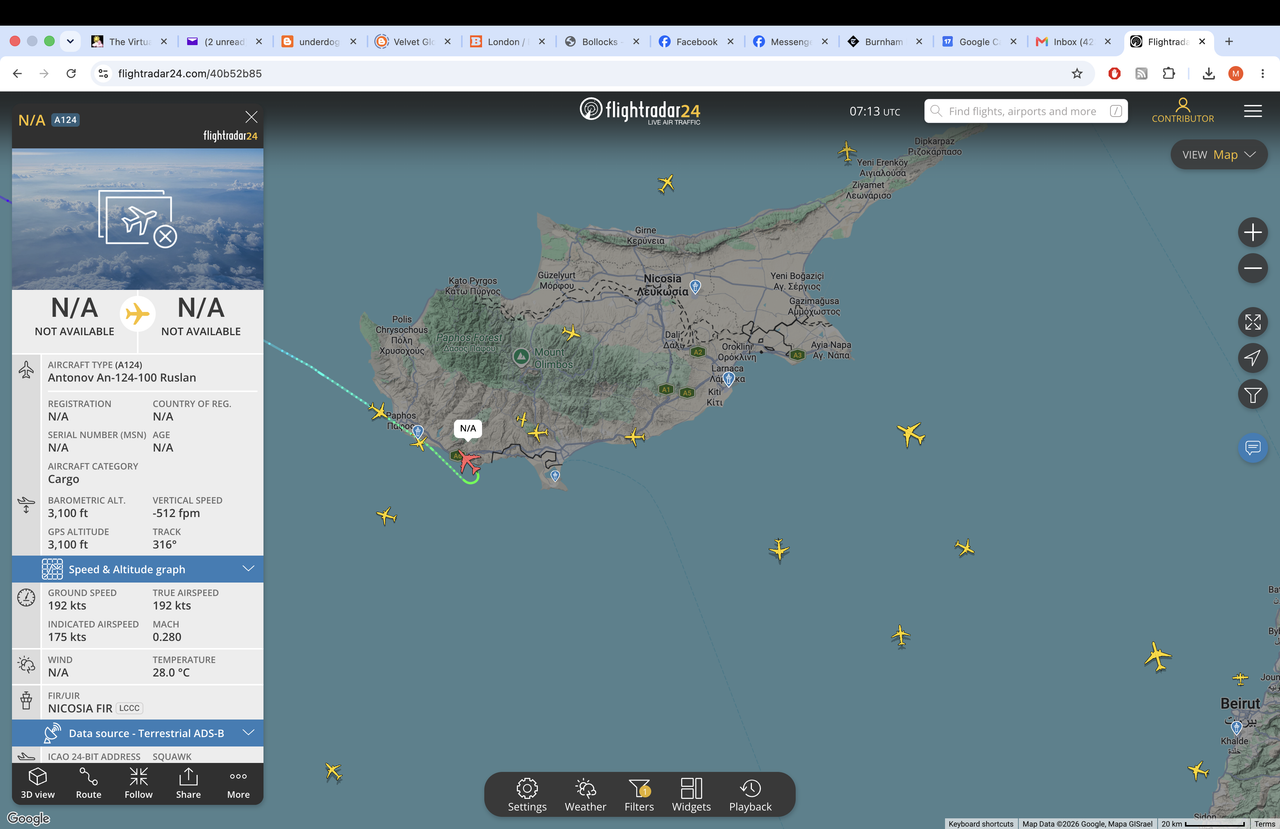Show the flight Route
Screen dimensions: 1280x829
[x=88, y=783]
